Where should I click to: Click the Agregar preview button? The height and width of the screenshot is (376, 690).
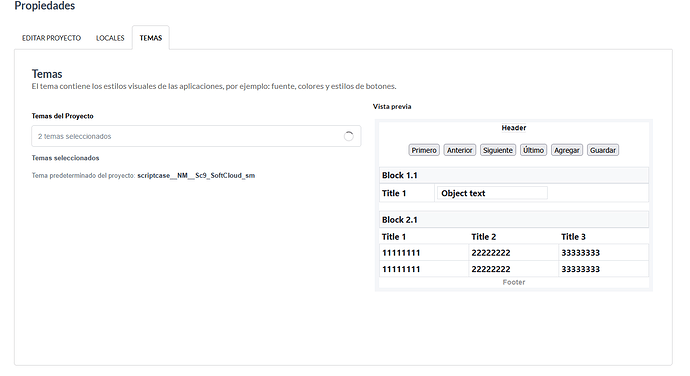567,150
